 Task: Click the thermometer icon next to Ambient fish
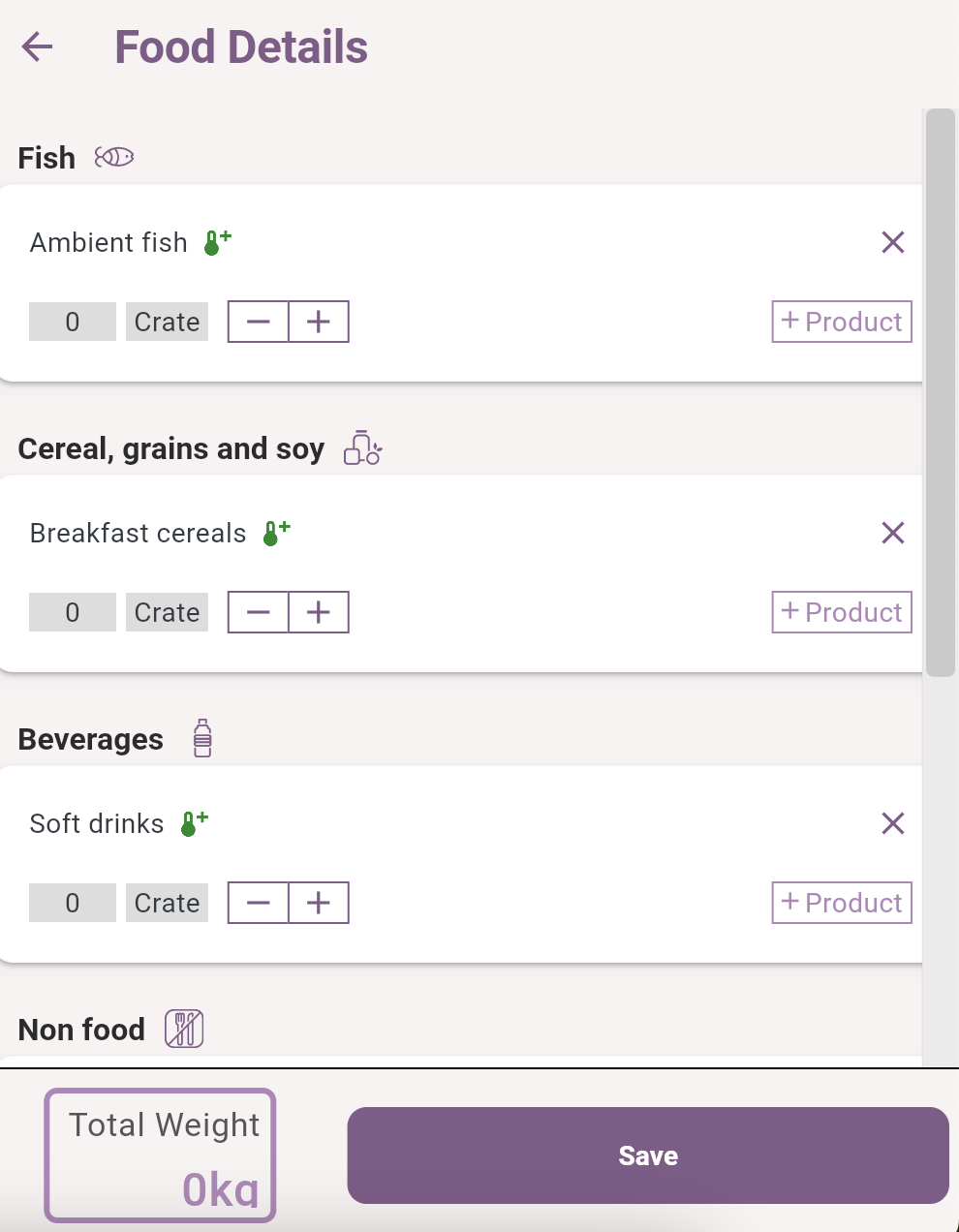[214, 241]
